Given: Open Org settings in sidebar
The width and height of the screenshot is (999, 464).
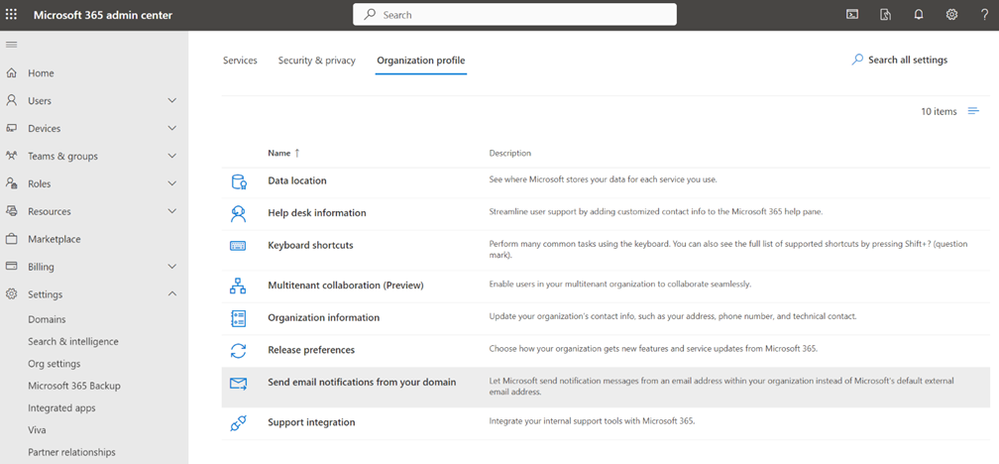Looking at the screenshot, I should pos(54,364).
